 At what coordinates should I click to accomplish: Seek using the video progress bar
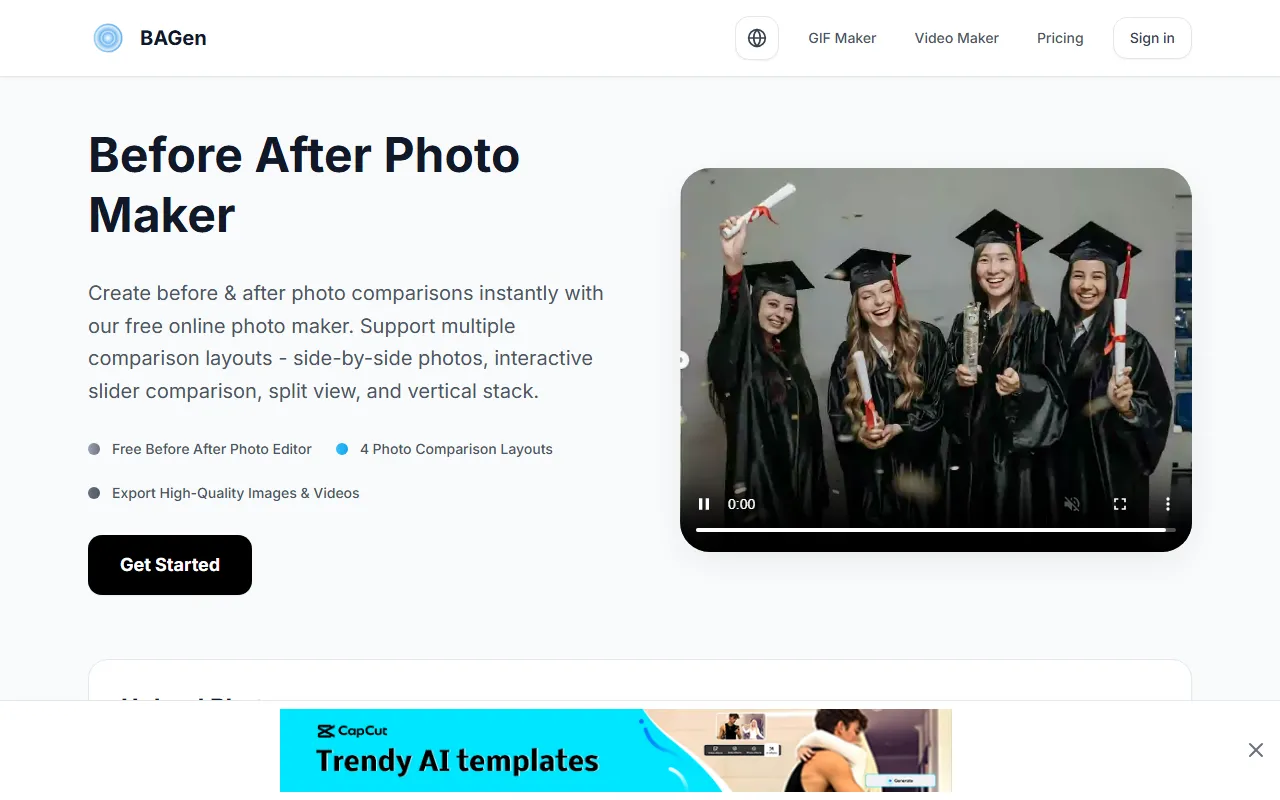coord(935,529)
